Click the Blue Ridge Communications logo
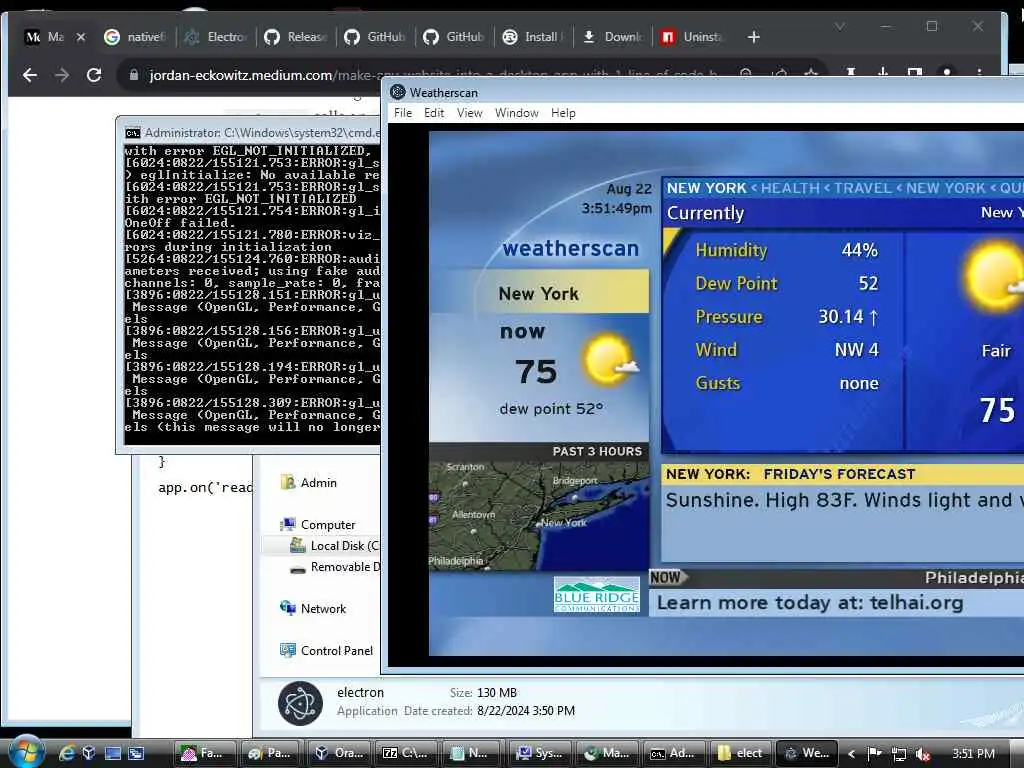This screenshot has width=1024, height=768. pyautogui.click(x=597, y=594)
